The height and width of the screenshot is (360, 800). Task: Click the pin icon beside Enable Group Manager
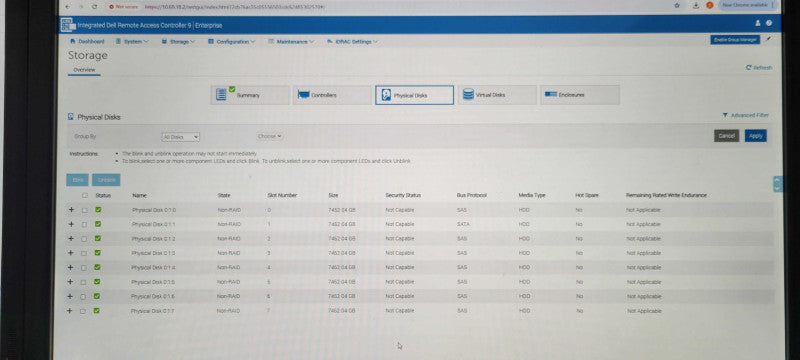(x=769, y=39)
